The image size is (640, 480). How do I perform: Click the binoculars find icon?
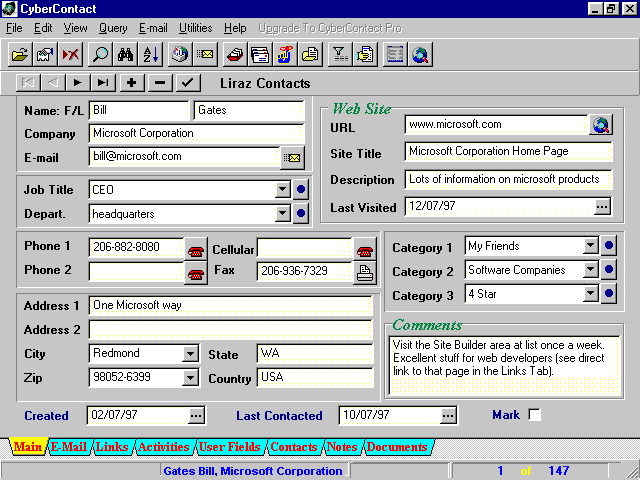[x=126, y=55]
